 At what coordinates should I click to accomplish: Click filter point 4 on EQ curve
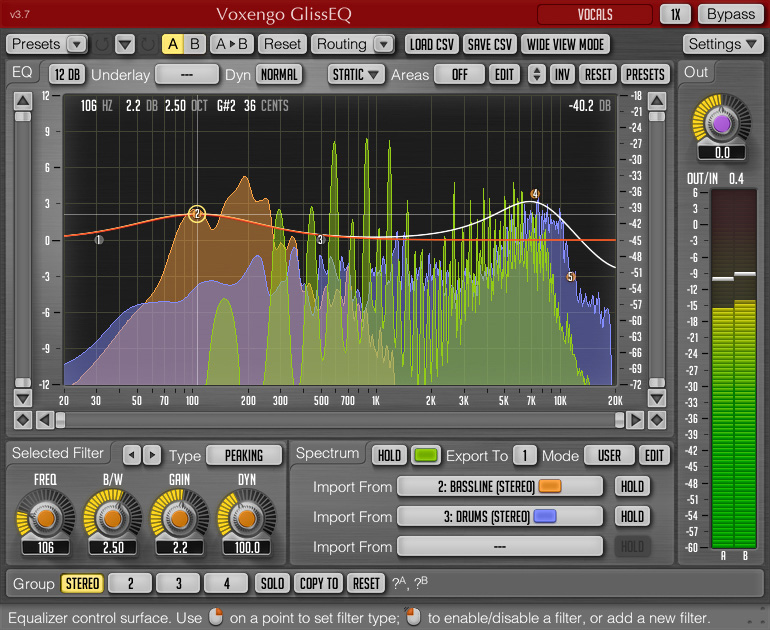point(535,194)
